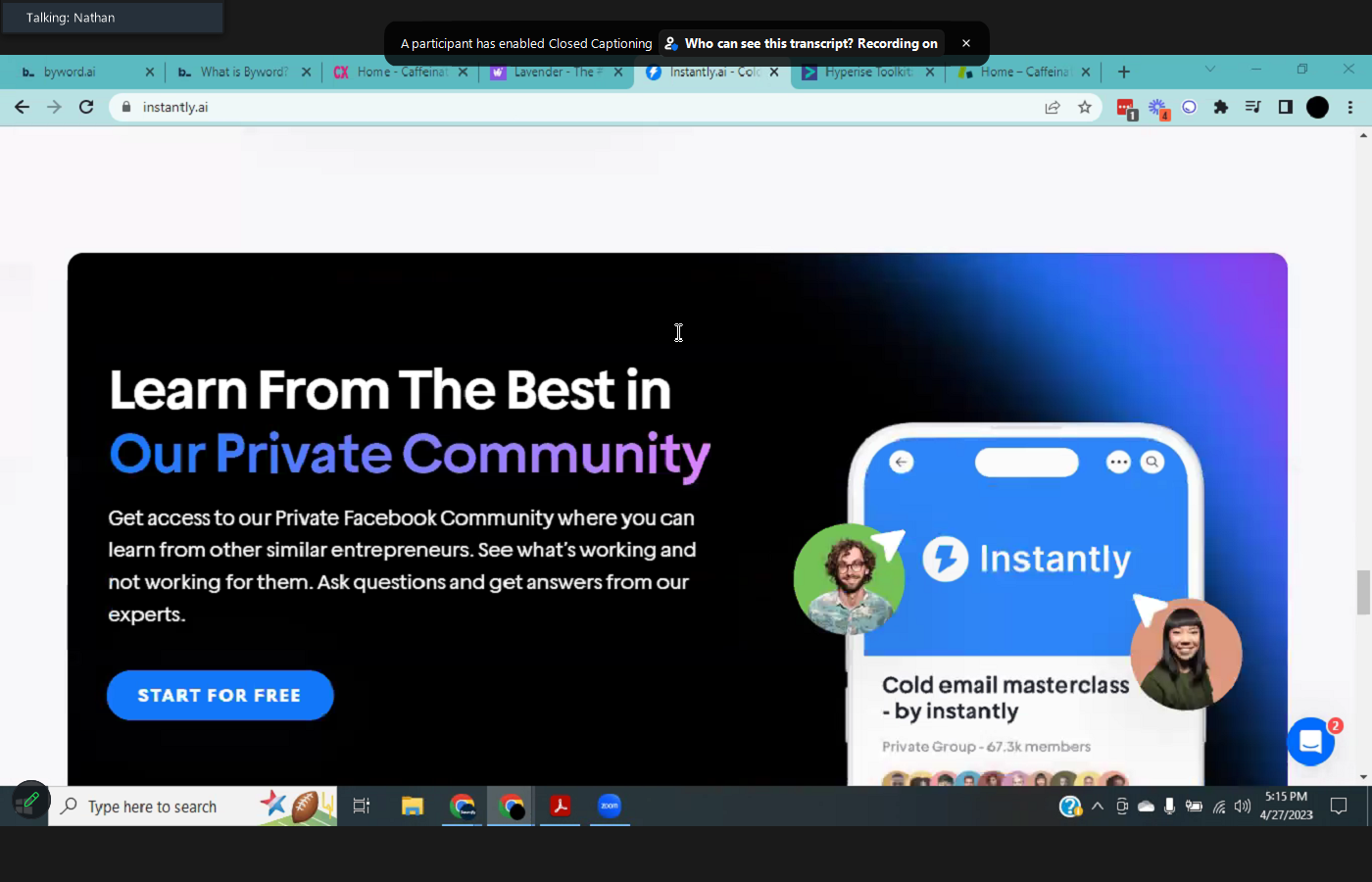
Task: Expand the tab search chevron
Action: coord(1209,70)
